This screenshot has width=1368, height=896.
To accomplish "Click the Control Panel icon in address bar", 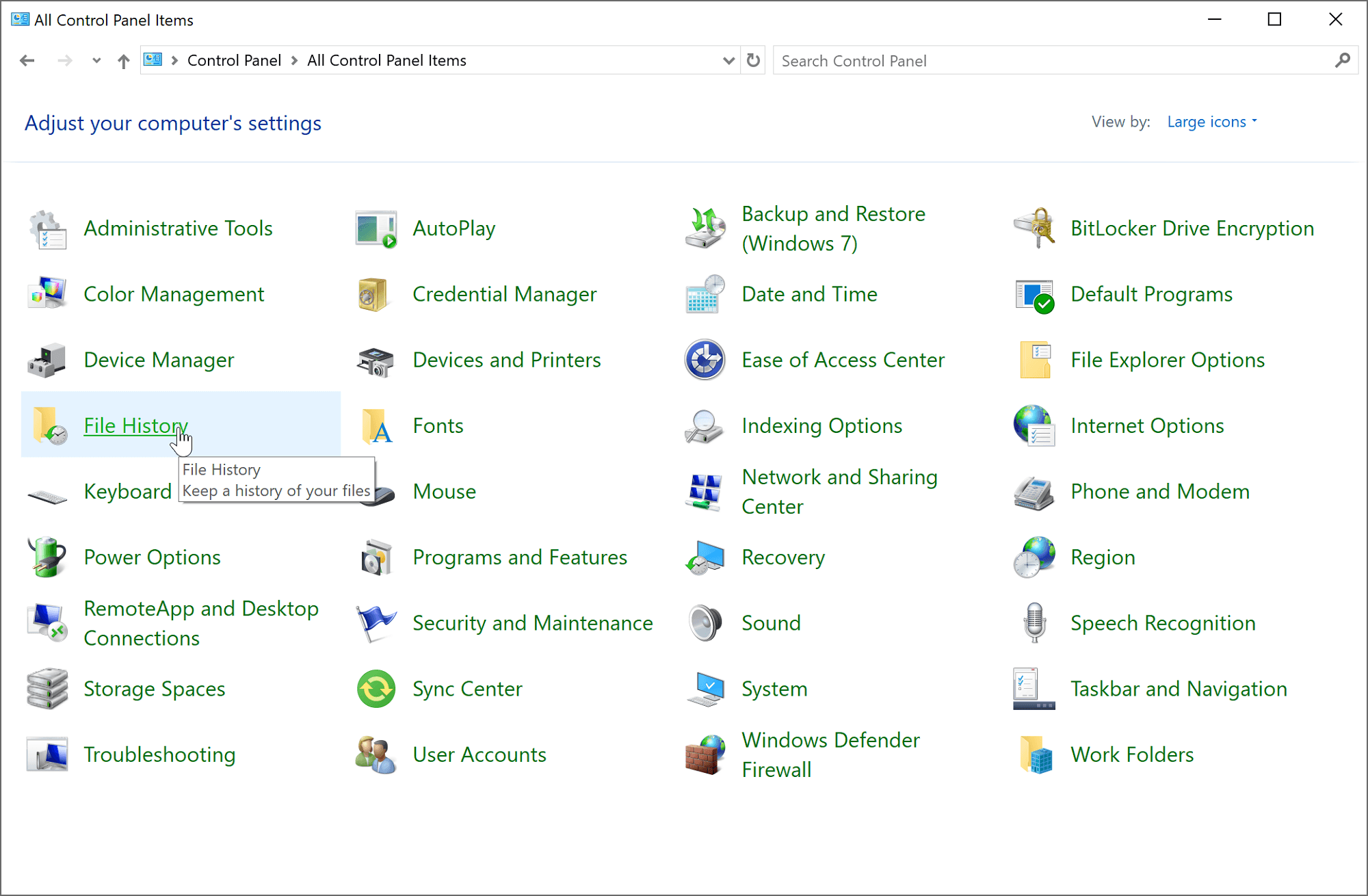I will point(153,60).
